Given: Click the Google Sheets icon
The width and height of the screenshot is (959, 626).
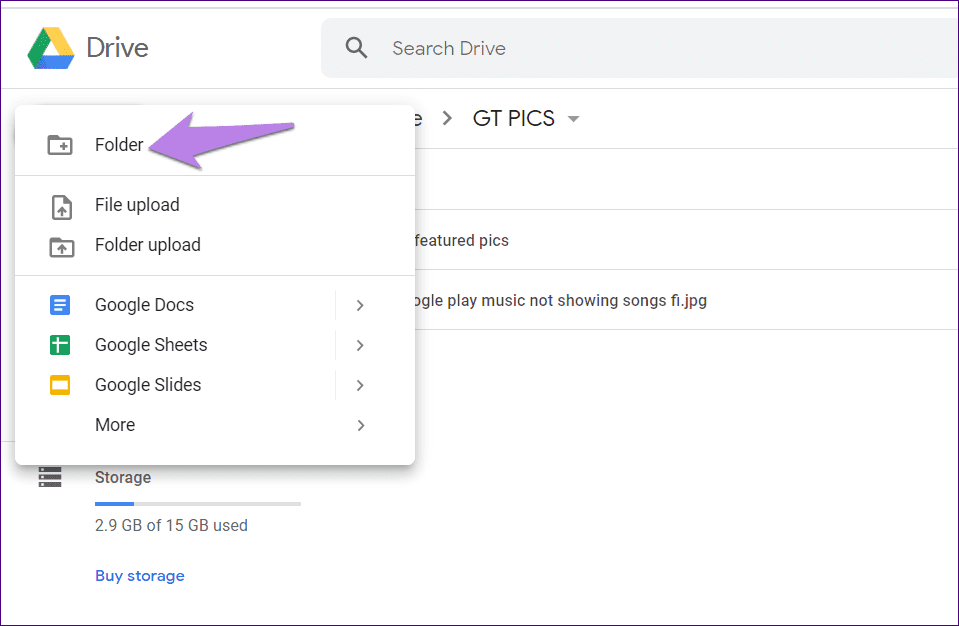Looking at the screenshot, I should coord(60,345).
